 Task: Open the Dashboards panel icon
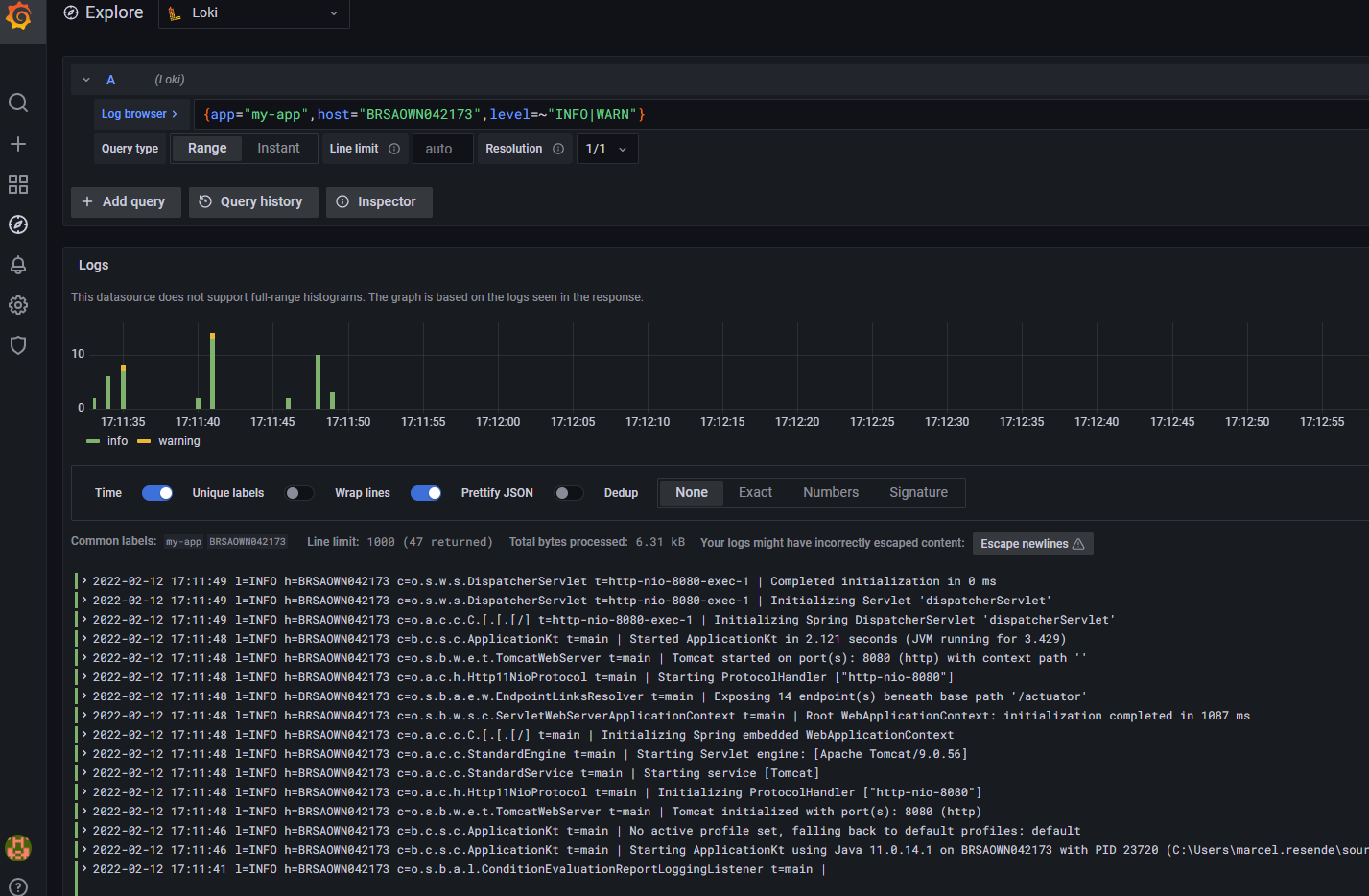pyautogui.click(x=17, y=184)
